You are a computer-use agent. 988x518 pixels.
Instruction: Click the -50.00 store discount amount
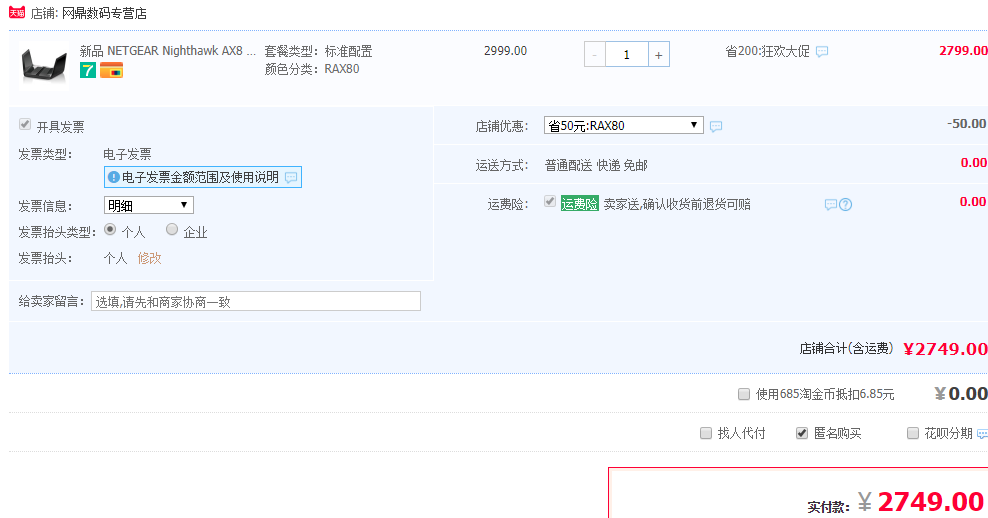967,124
